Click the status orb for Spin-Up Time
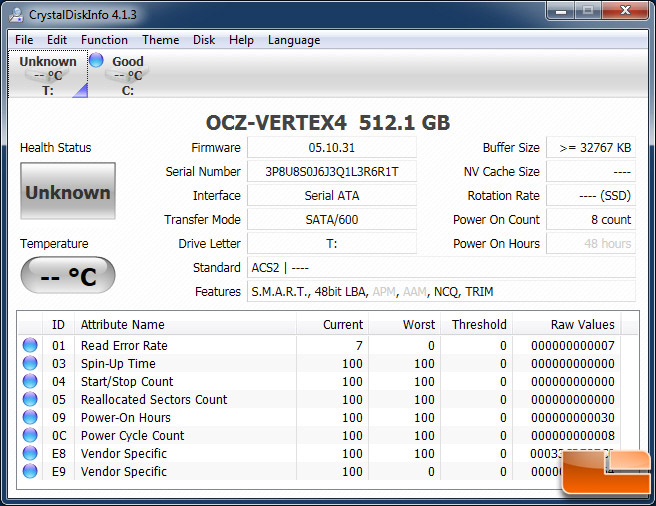Viewport: 656px width, 506px height. (30, 363)
